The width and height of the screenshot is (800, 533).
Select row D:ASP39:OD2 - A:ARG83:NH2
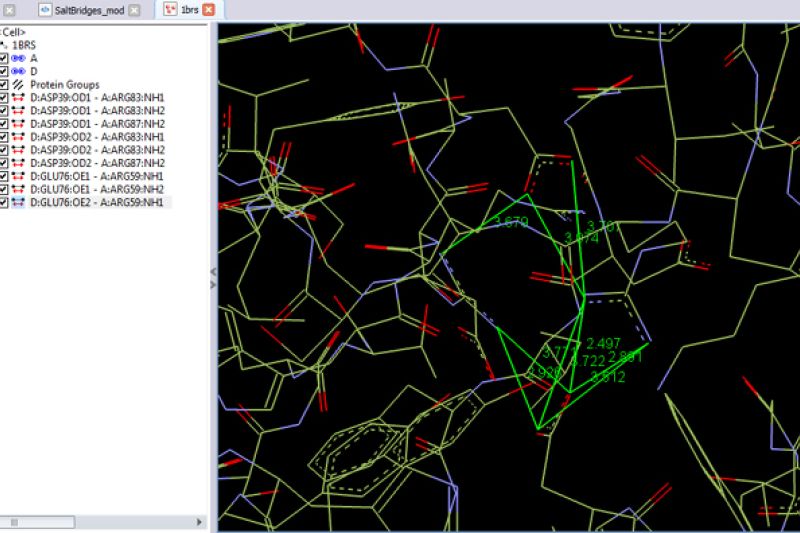pos(97,150)
